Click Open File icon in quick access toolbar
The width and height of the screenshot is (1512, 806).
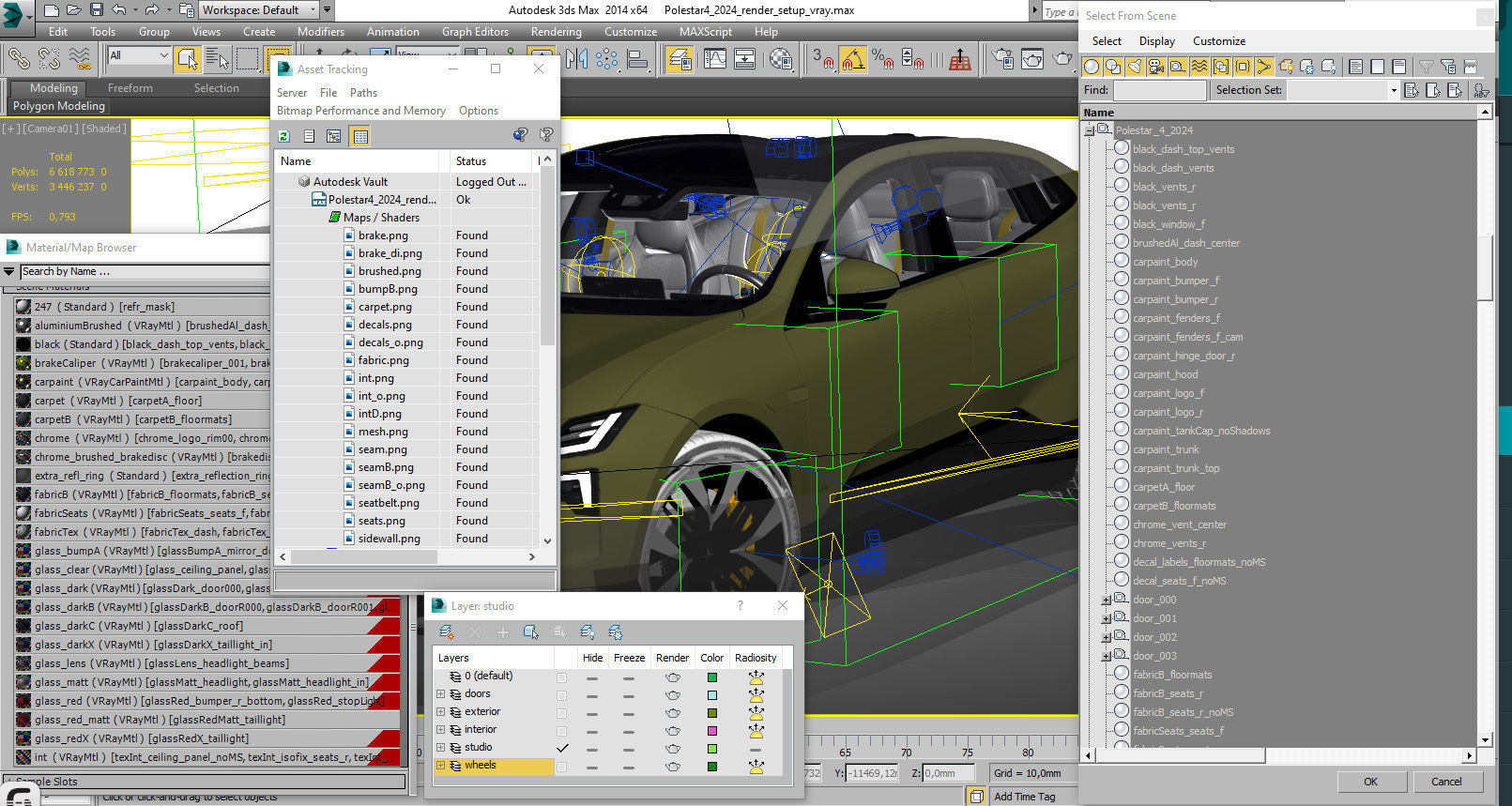click(73, 10)
